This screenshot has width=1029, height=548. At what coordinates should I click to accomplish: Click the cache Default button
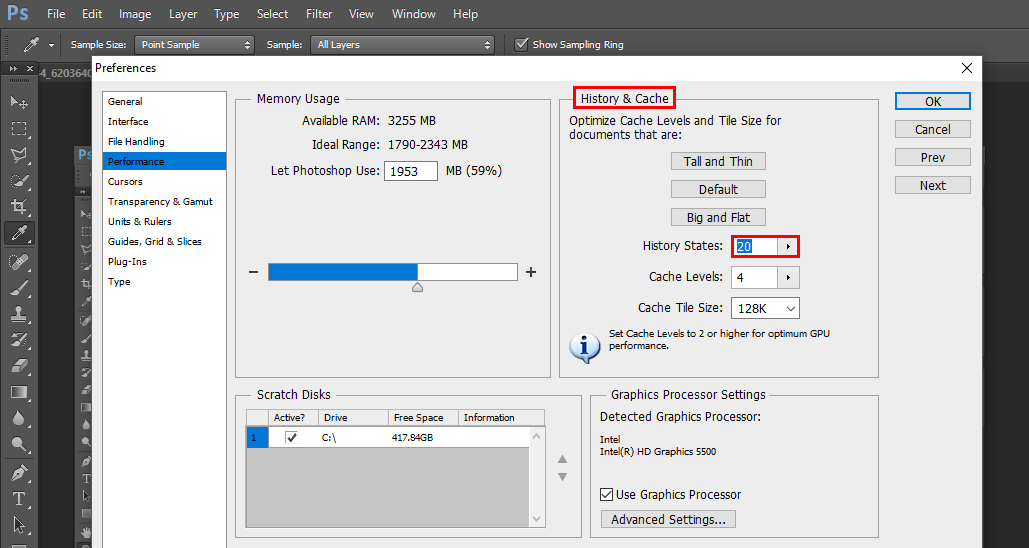coord(718,190)
